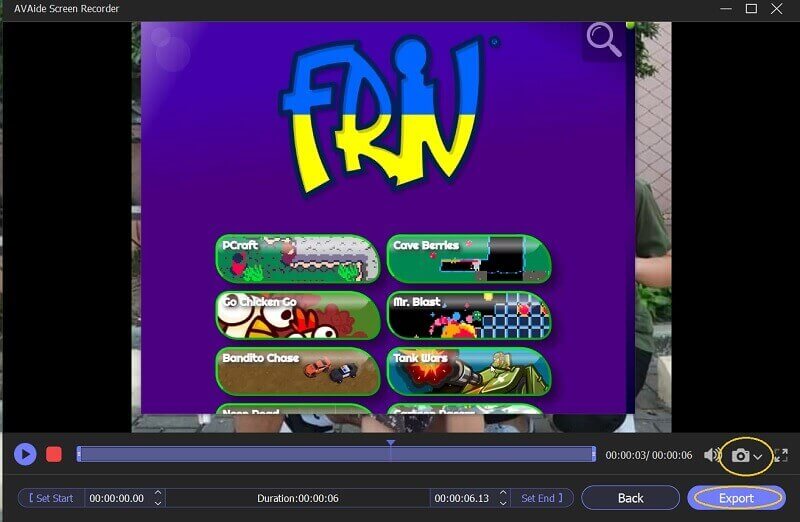Click the playhead marker on the timeline
800x522 pixels.
[390, 443]
